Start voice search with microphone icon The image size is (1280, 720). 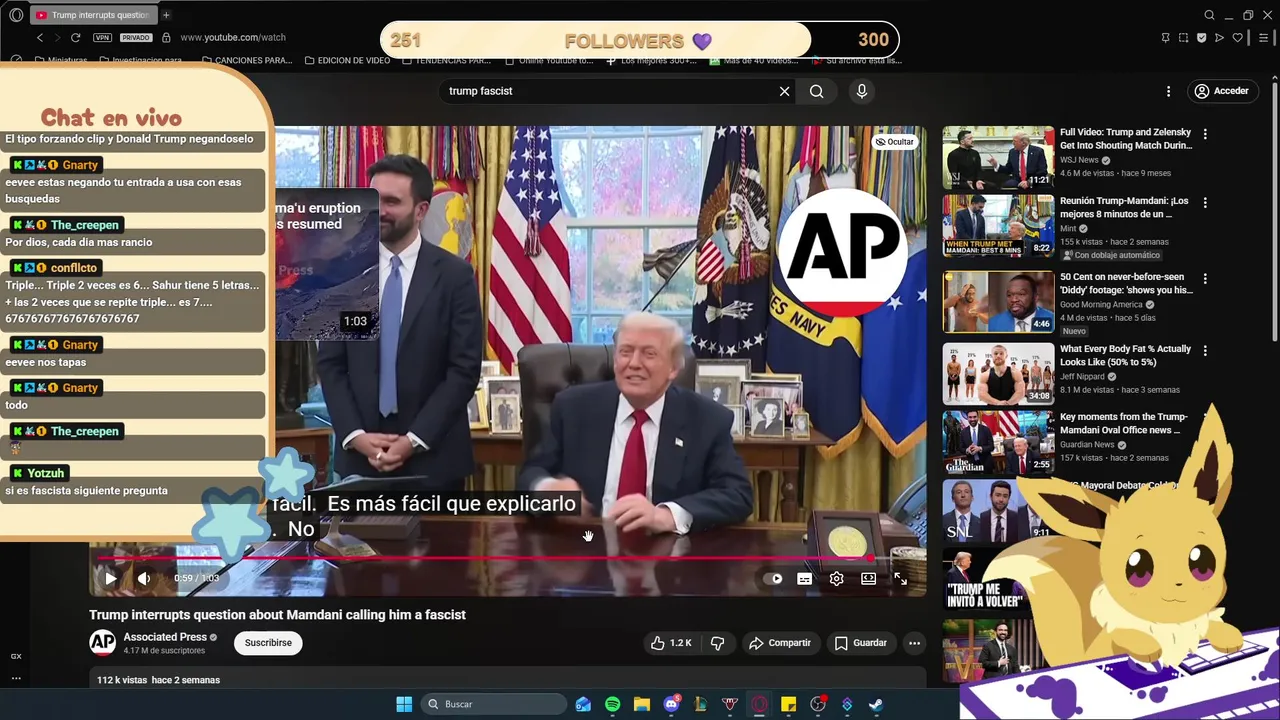click(x=861, y=91)
